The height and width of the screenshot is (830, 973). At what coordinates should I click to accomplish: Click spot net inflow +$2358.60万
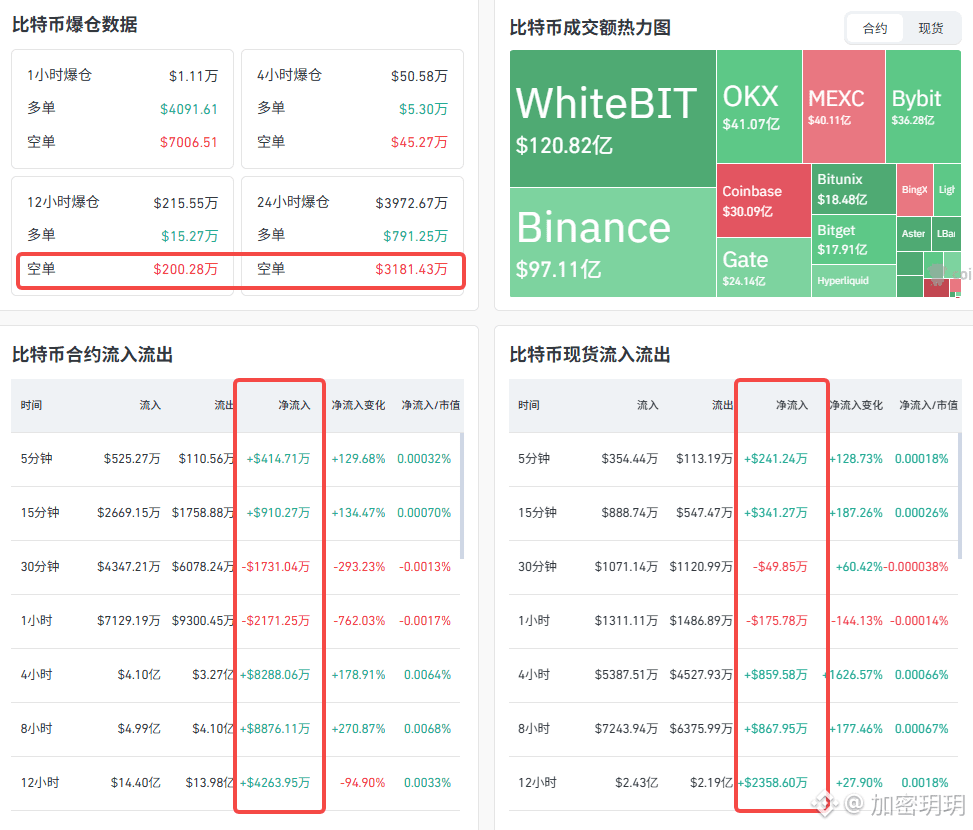pyautogui.click(x=773, y=783)
